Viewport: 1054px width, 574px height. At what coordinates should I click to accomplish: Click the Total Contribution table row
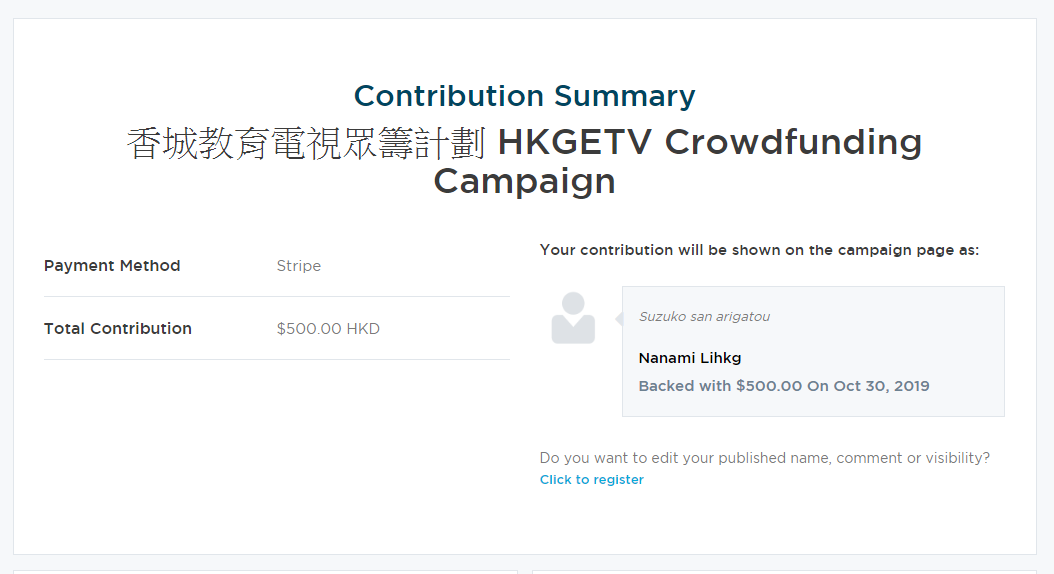click(x=277, y=329)
